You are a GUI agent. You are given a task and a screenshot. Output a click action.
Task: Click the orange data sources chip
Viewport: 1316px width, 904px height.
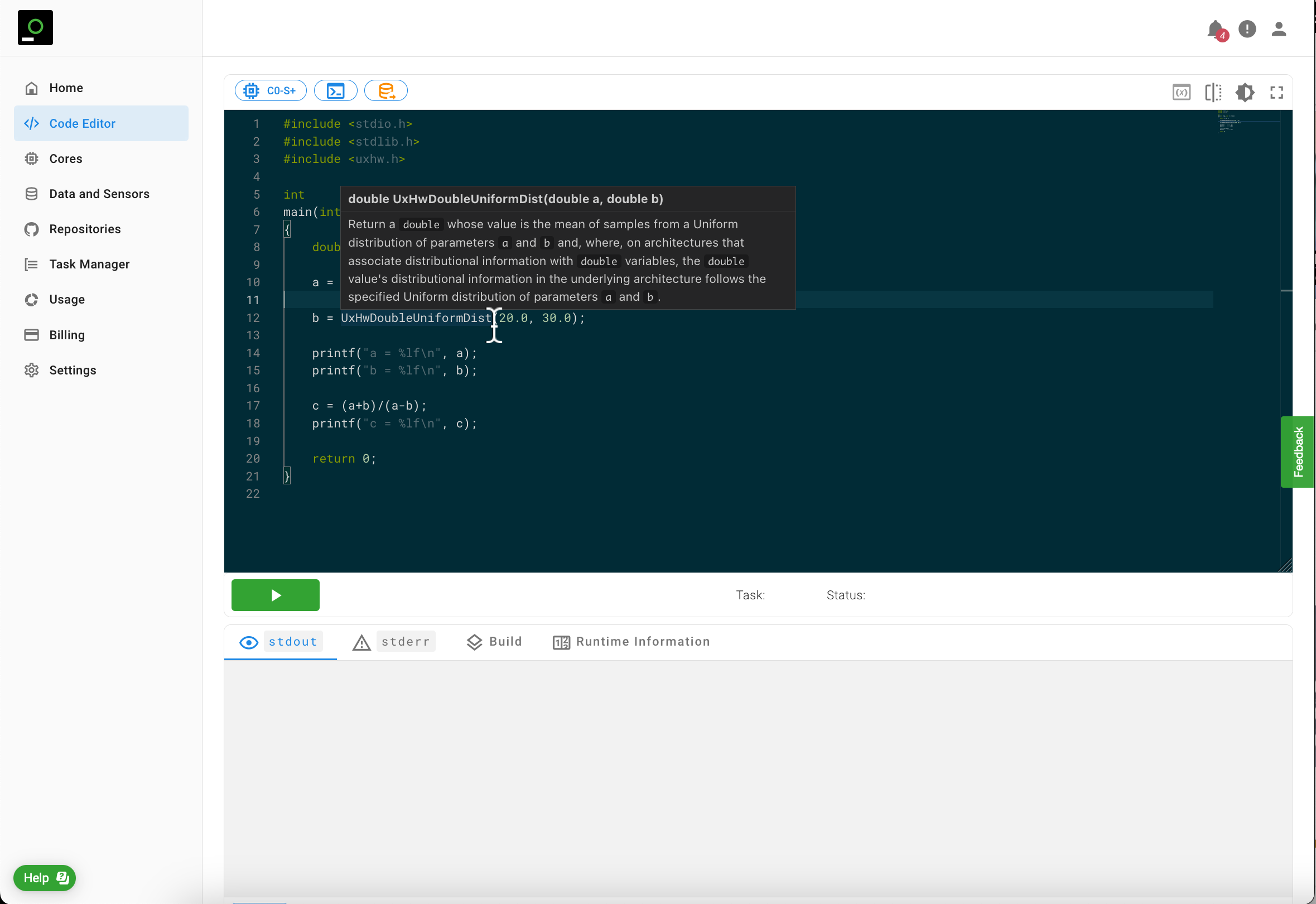pos(385,90)
